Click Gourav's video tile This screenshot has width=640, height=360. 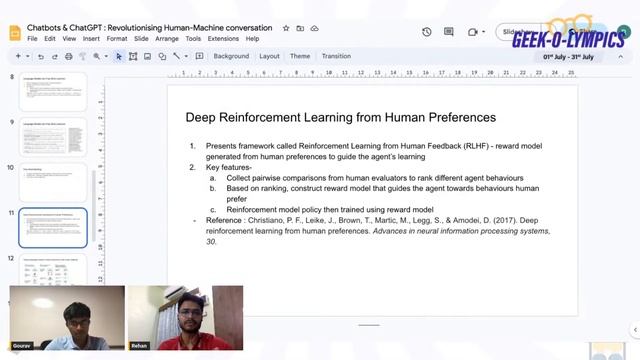tap(67, 318)
